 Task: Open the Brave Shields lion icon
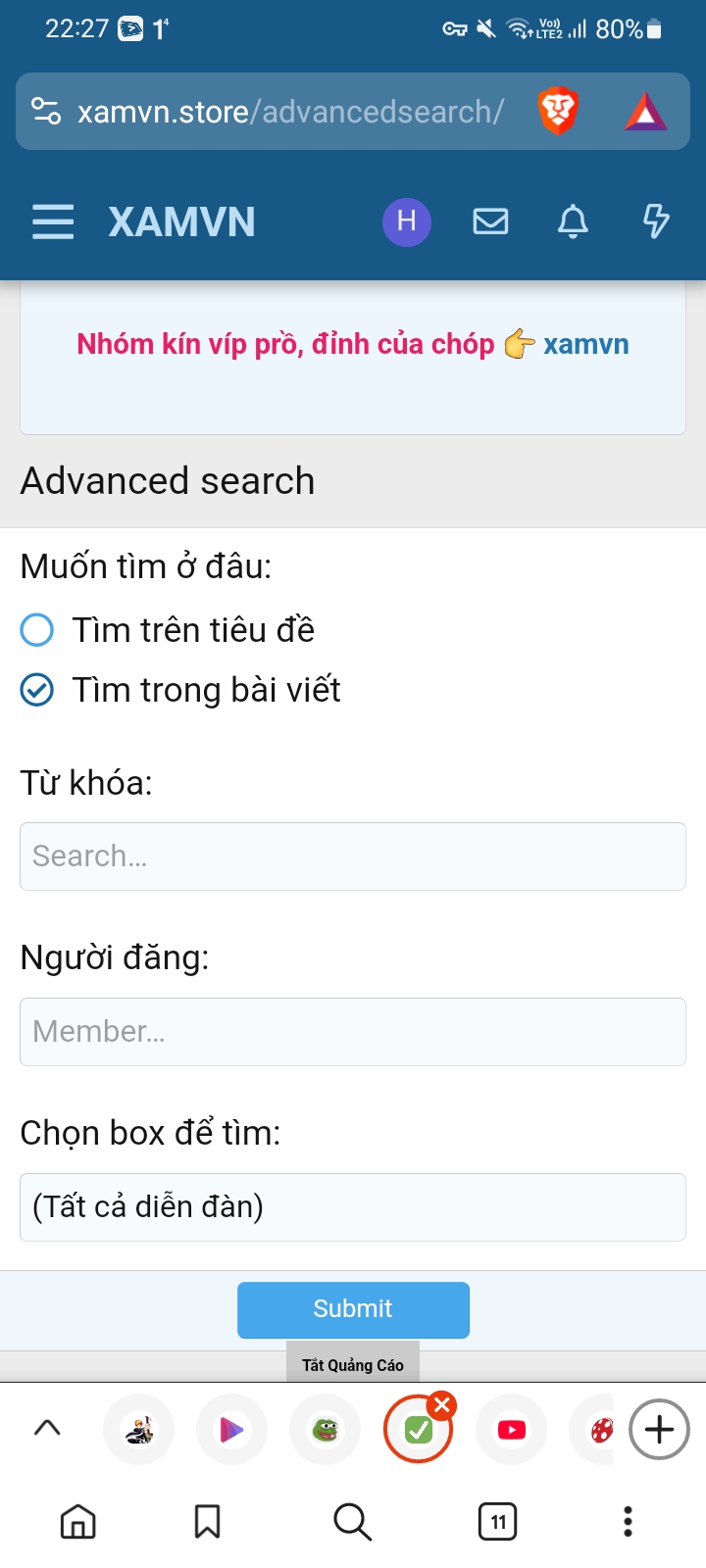coord(558,112)
